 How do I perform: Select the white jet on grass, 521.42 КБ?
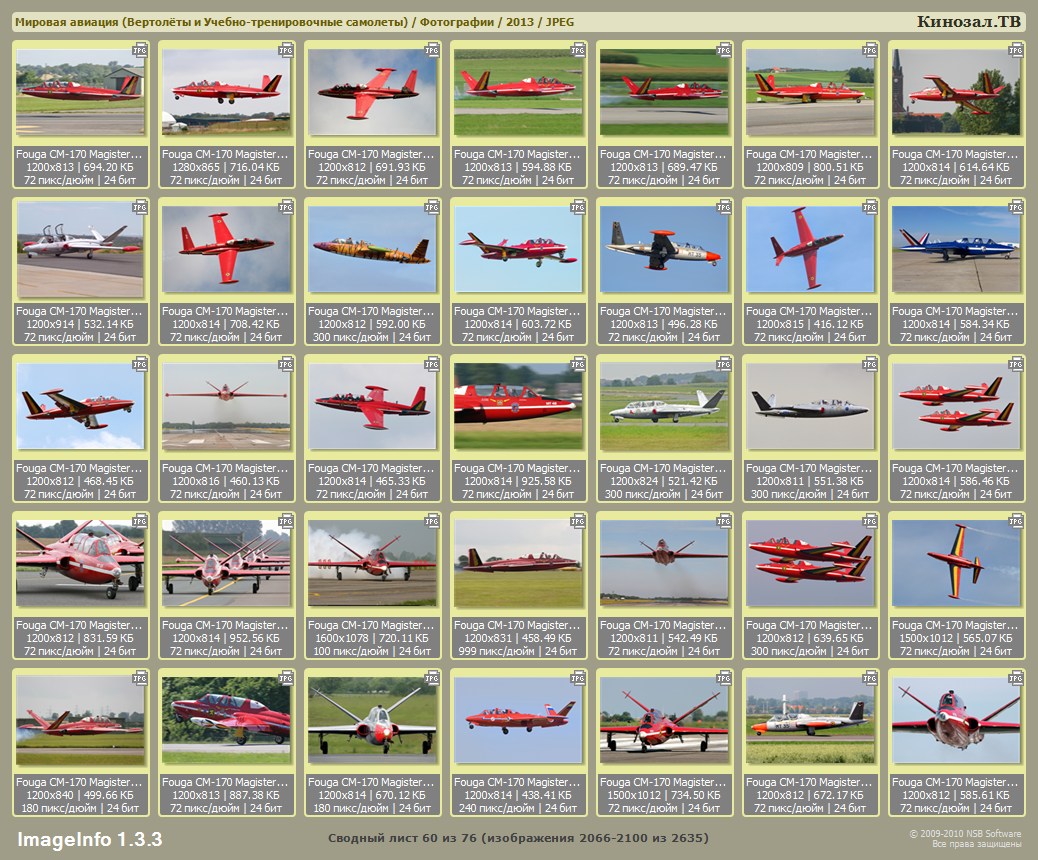663,406
